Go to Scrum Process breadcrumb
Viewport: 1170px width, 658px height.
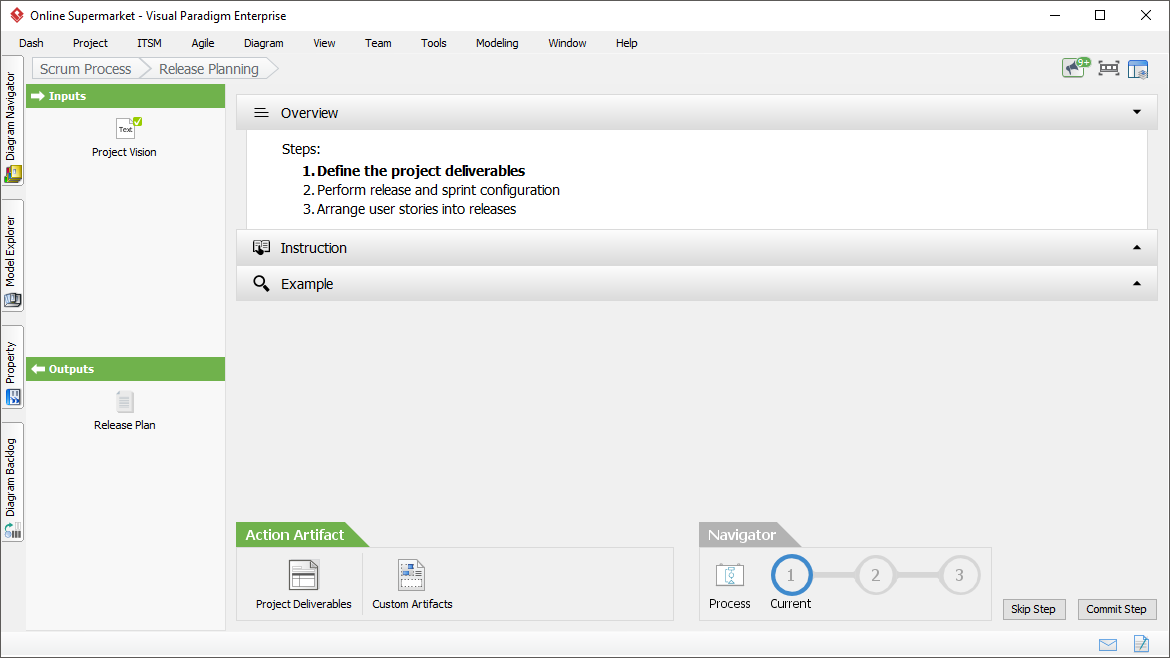pyautogui.click(x=86, y=69)
